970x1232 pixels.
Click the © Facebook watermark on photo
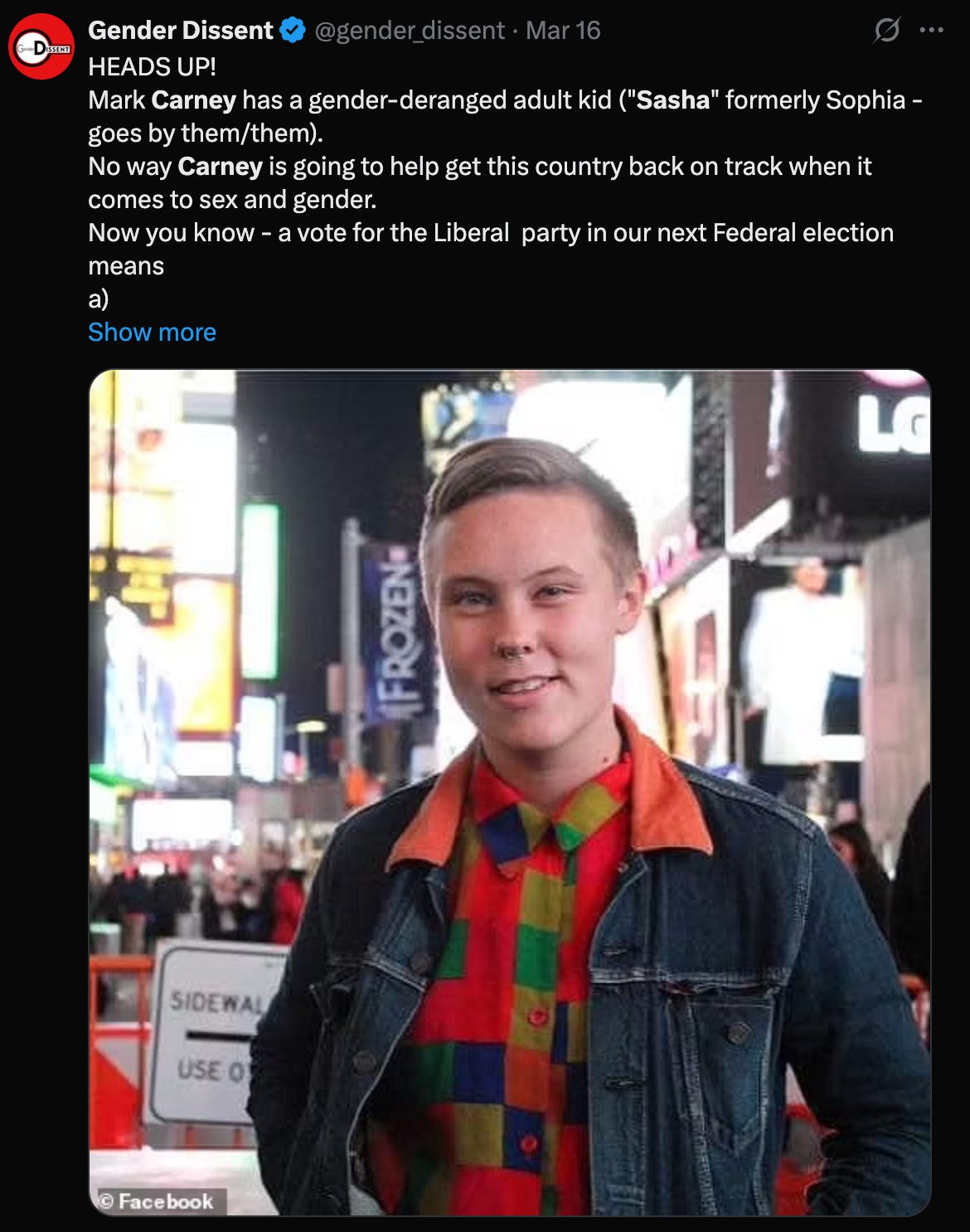[157, 1201]
